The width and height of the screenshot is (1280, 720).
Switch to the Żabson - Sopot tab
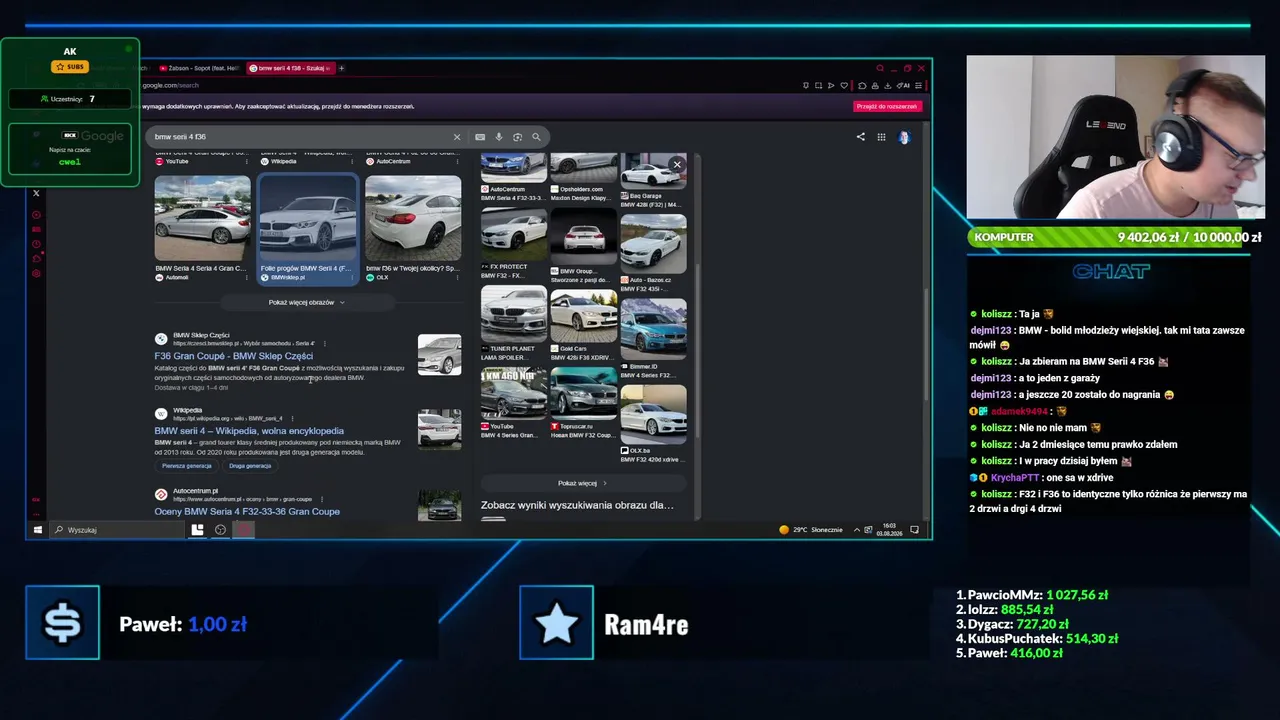pyautogui.click(x=199, y=68)
